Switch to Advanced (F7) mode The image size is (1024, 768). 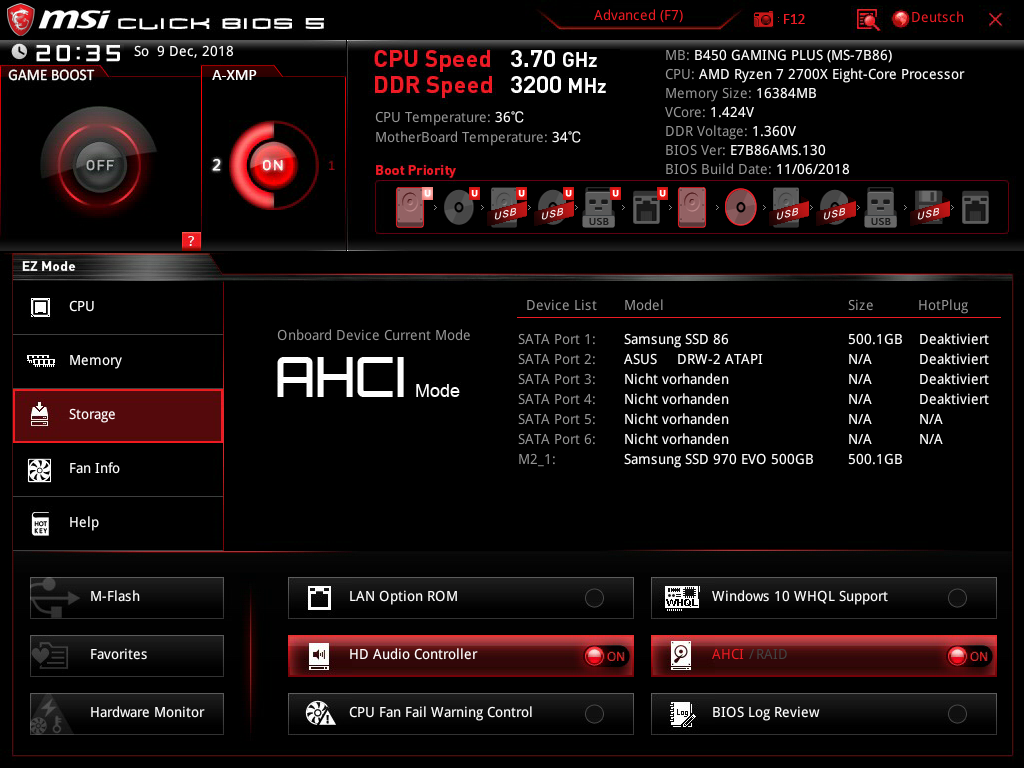(638, 16)
